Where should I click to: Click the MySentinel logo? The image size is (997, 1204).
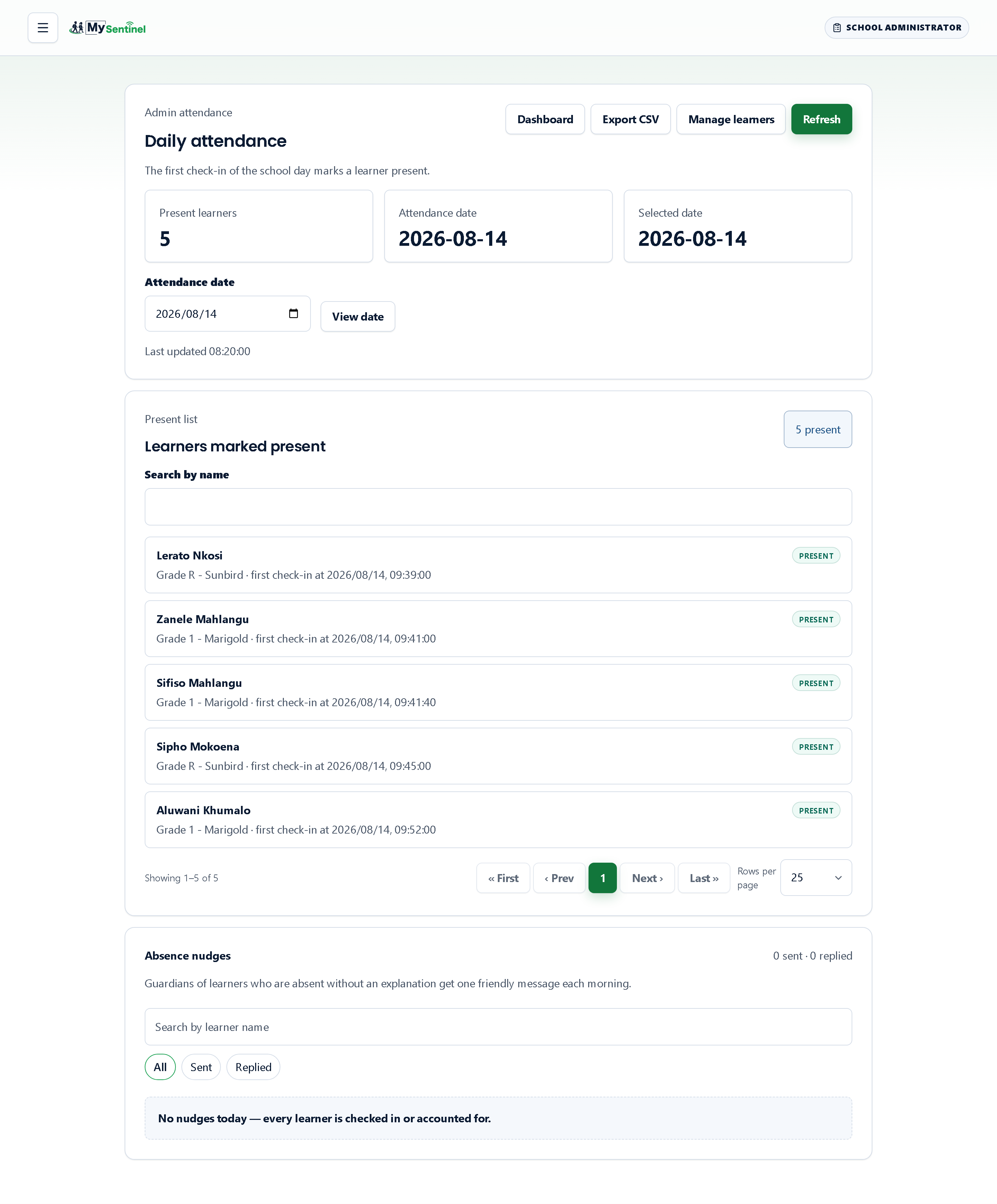click(107, 27)
